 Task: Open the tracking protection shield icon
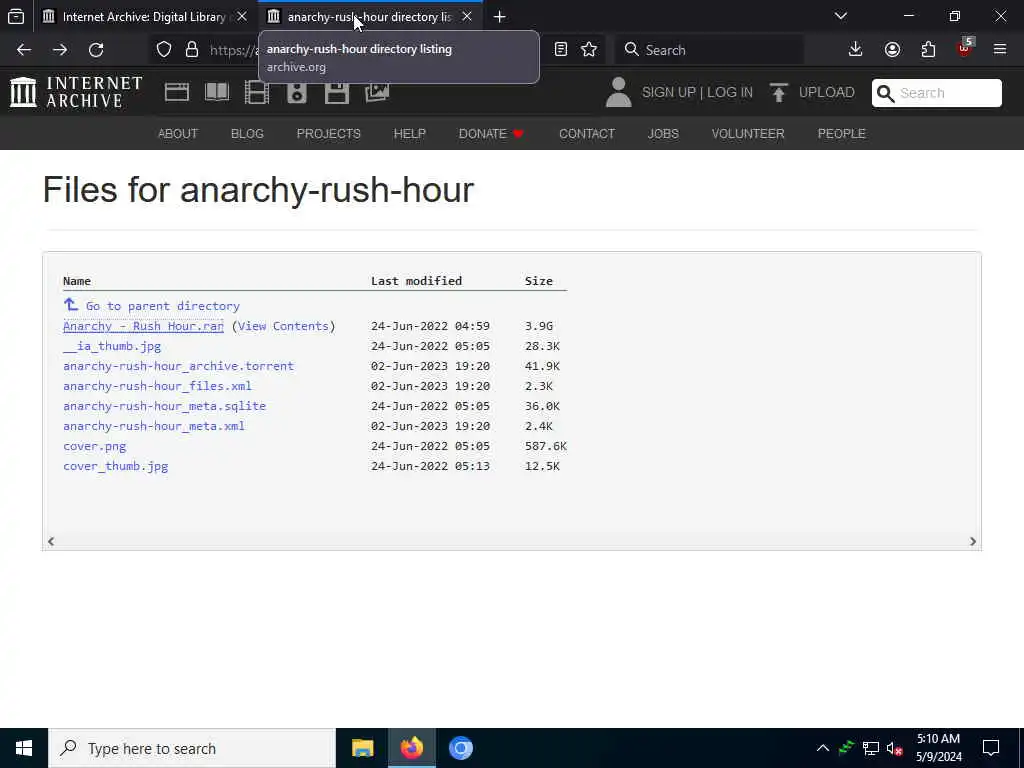click(x=164, y=50)
